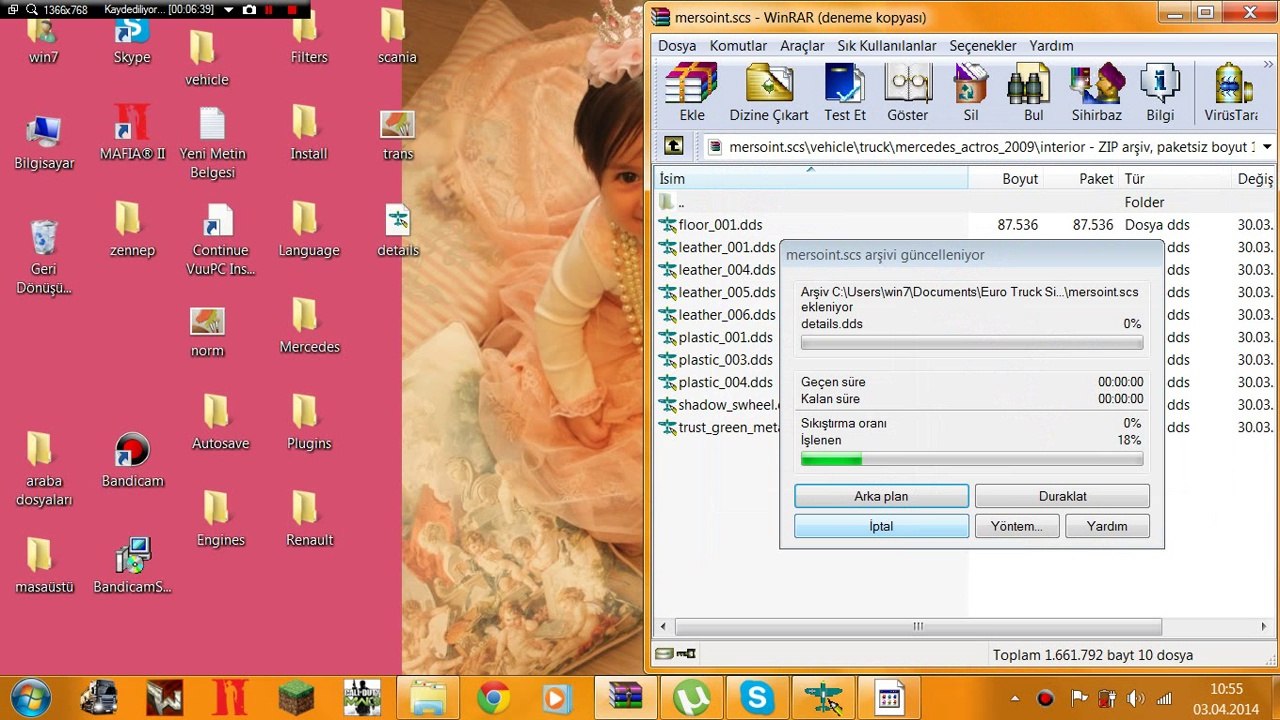Open the Göster (View) tool
Image resolution: width=1280 pixels, height=720 pixels.
point(908,92)
